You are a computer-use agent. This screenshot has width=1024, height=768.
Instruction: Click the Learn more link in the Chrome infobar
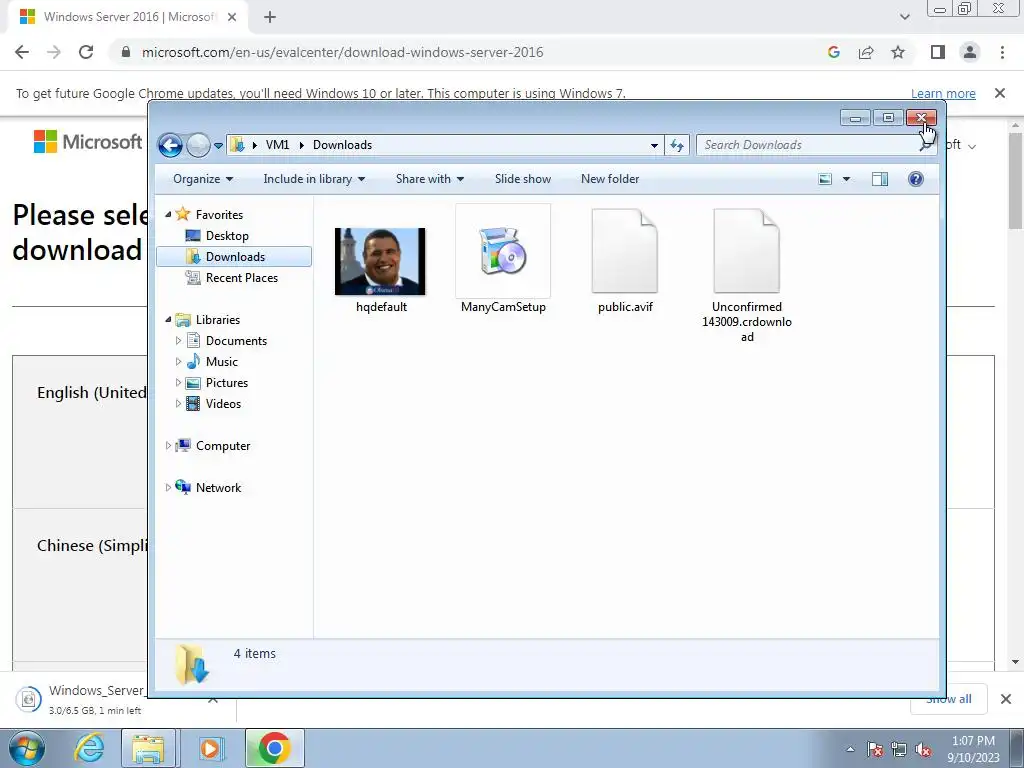tap(943, 93)
